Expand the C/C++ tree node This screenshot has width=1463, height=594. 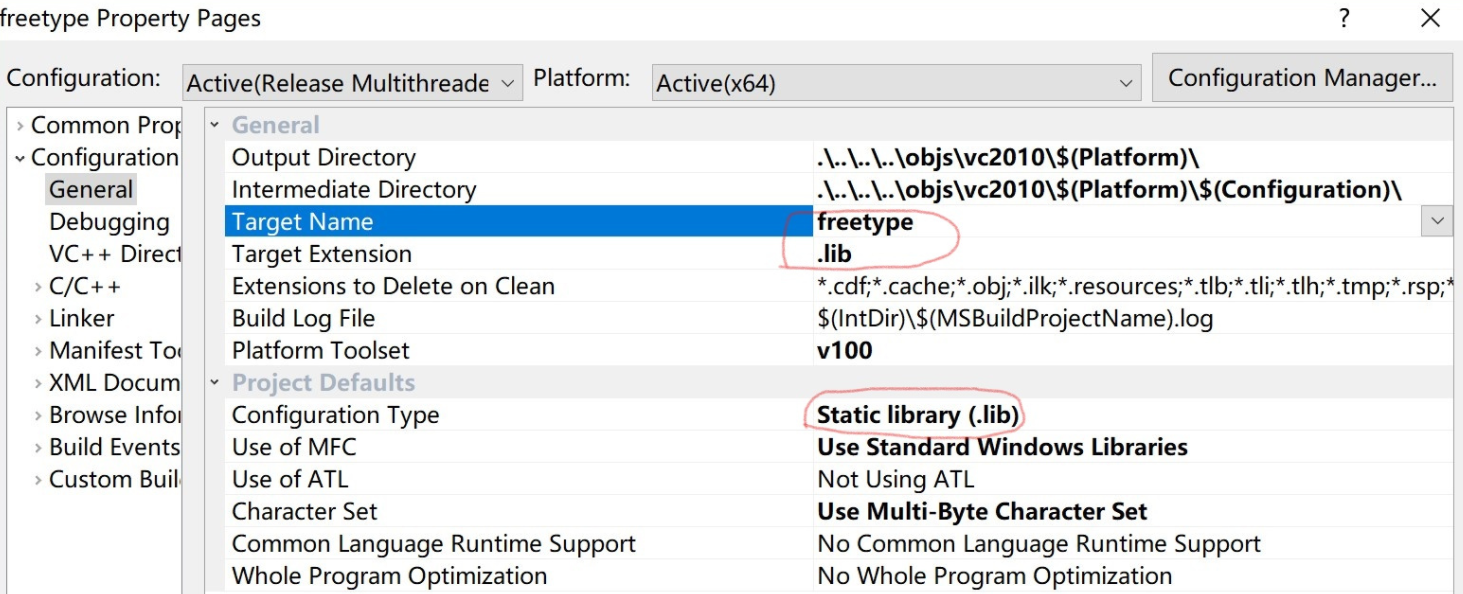tap(38, 287)
